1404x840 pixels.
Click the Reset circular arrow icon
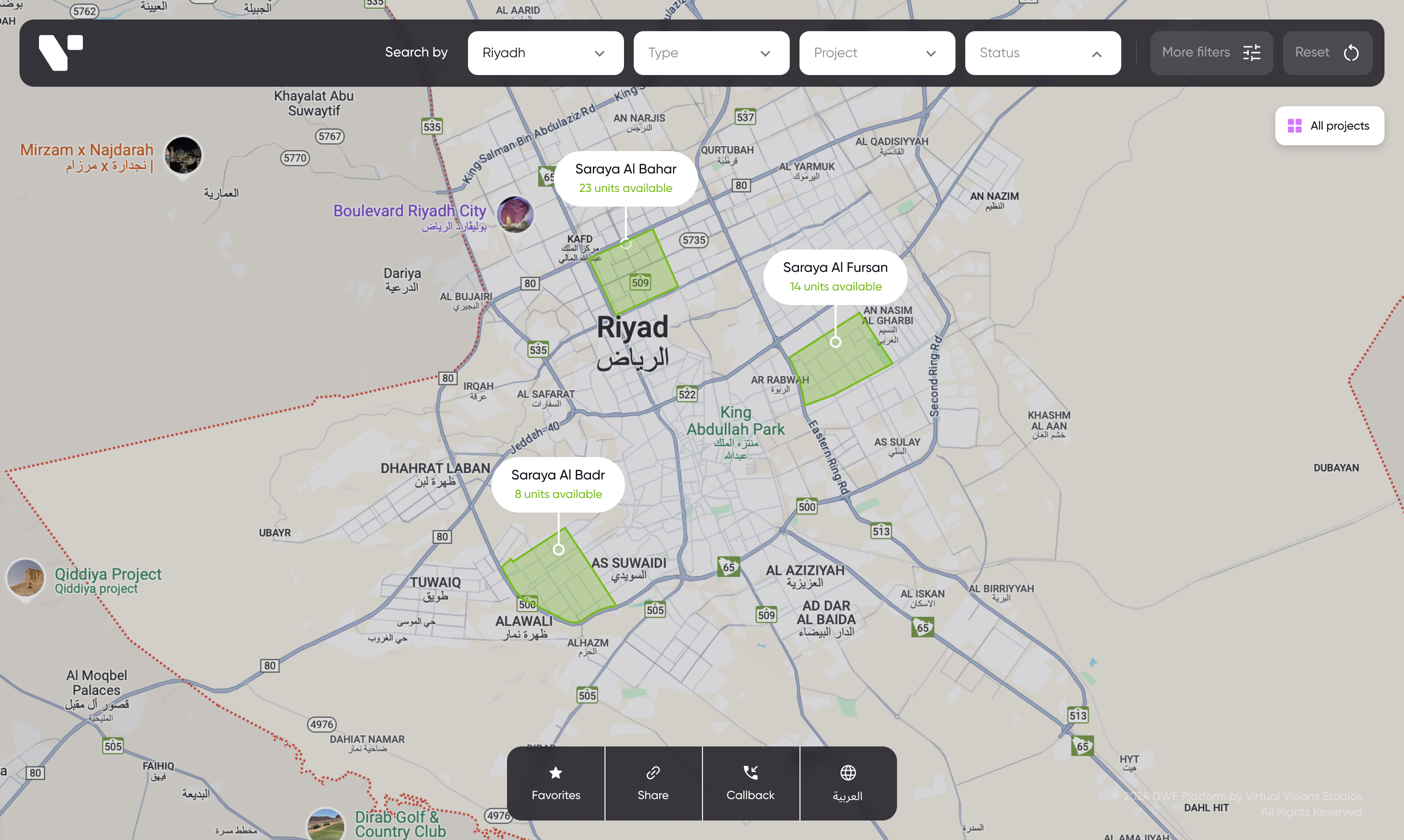tap(1351, 53)
